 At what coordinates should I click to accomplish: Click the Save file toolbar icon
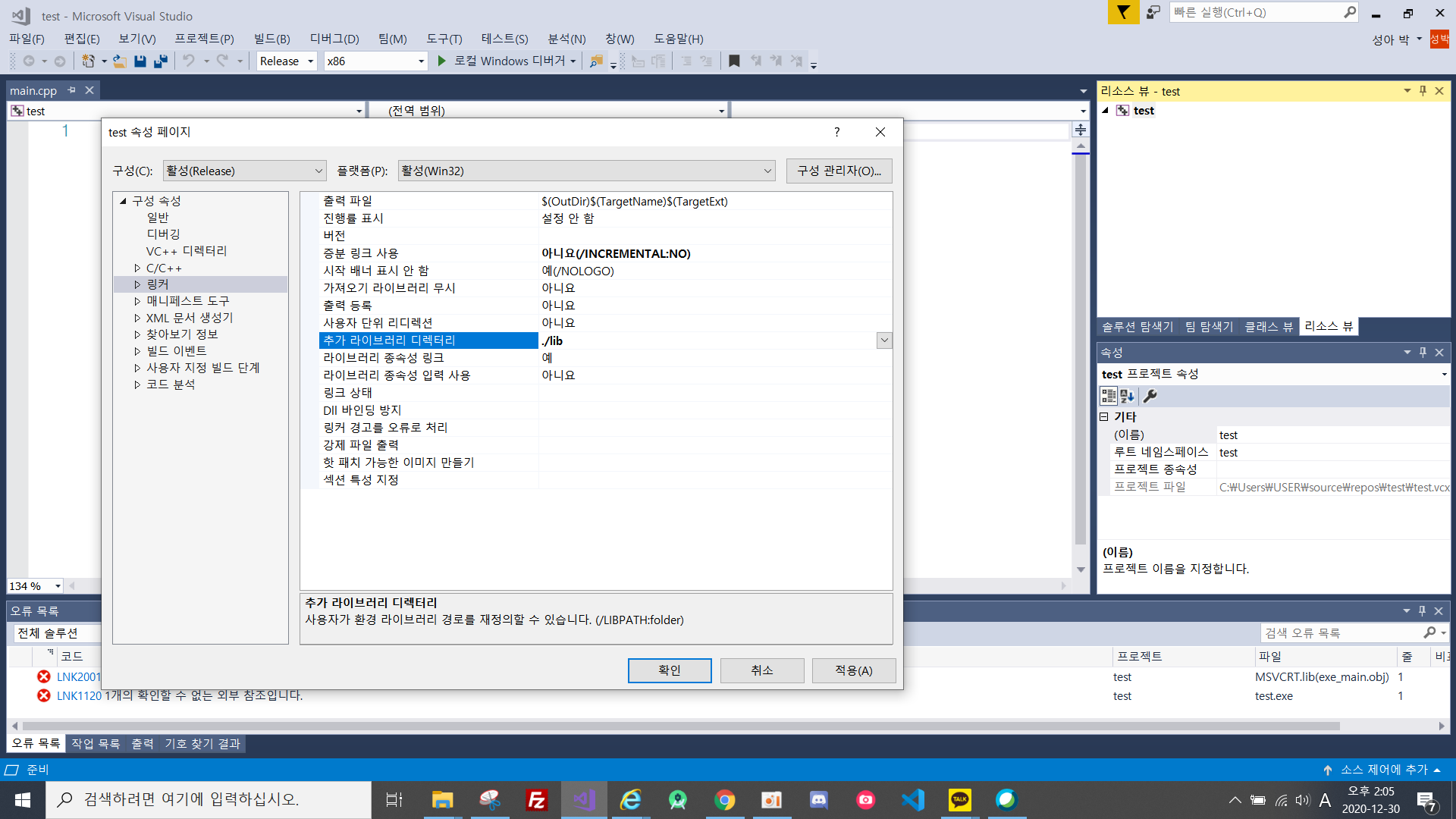[x=140, y=61]
